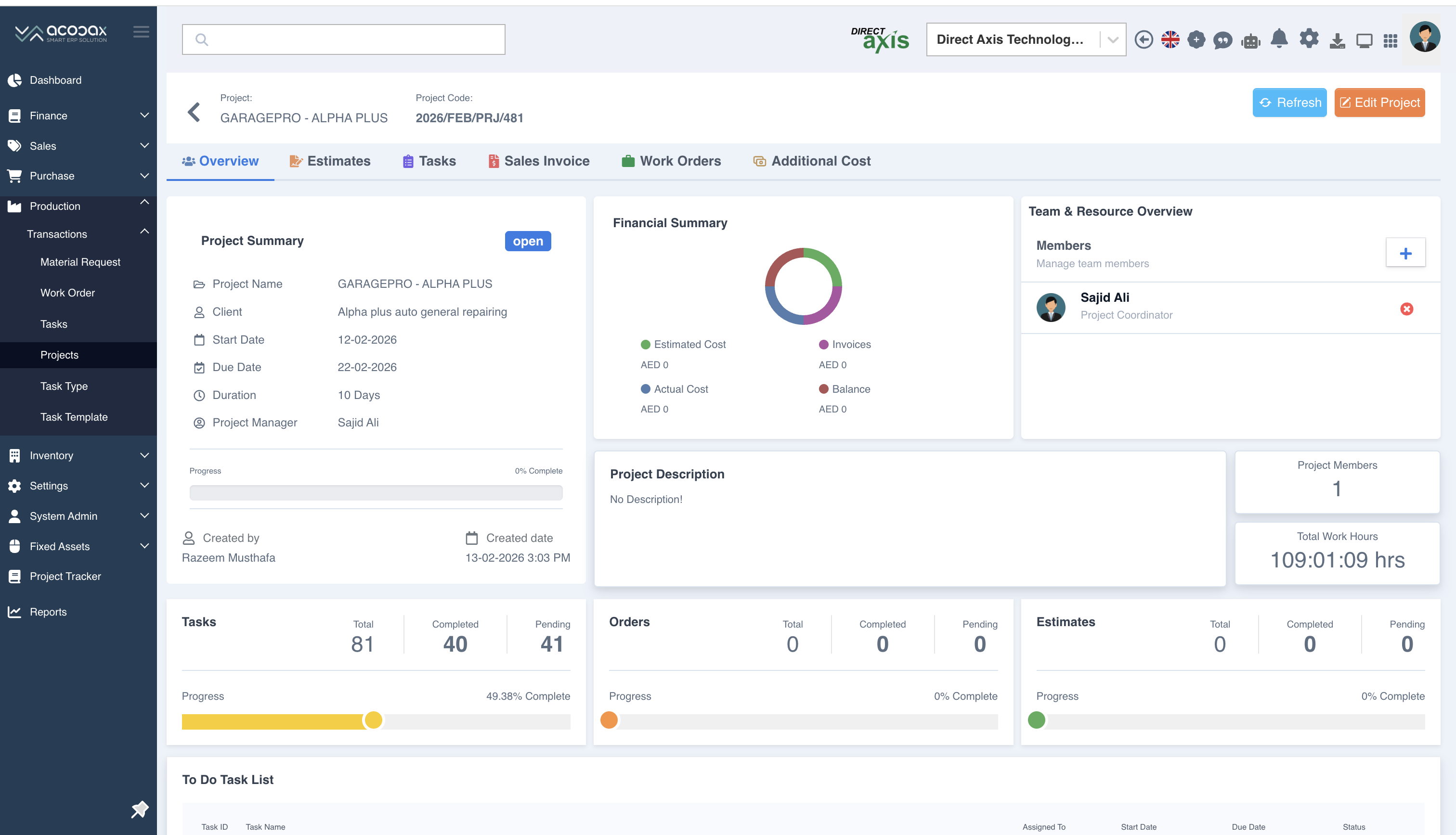Viewport: 1456px width, 835px height.
Task: Click the search magnifier icon
Action: 201,39
